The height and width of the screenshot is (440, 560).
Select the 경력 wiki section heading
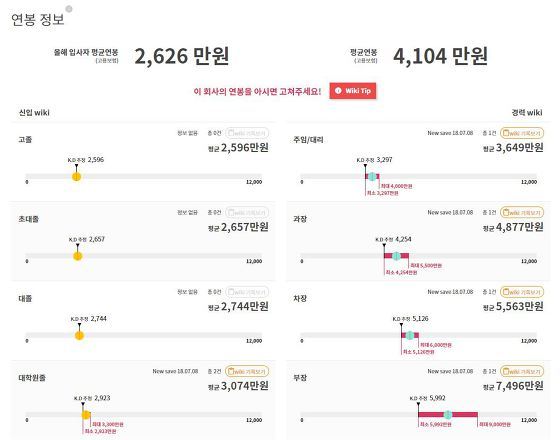tap(527, 112)
